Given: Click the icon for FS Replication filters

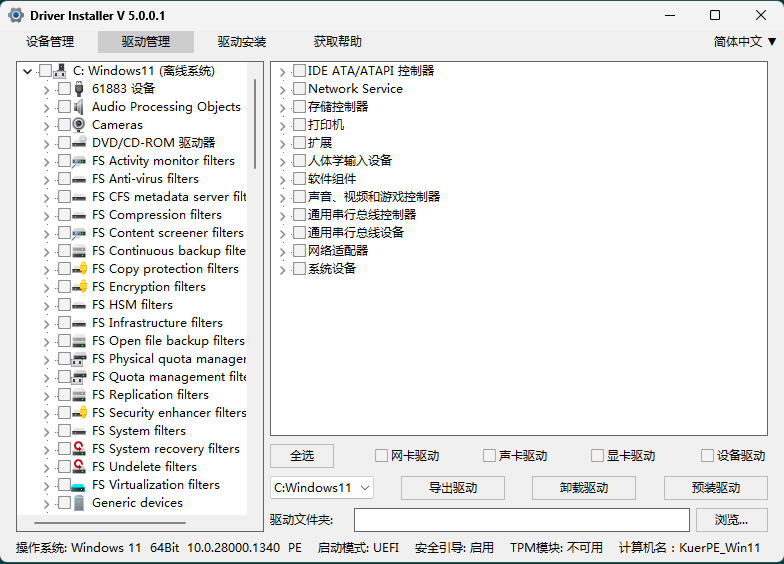Looking at the screenshot, I should 78,395.
